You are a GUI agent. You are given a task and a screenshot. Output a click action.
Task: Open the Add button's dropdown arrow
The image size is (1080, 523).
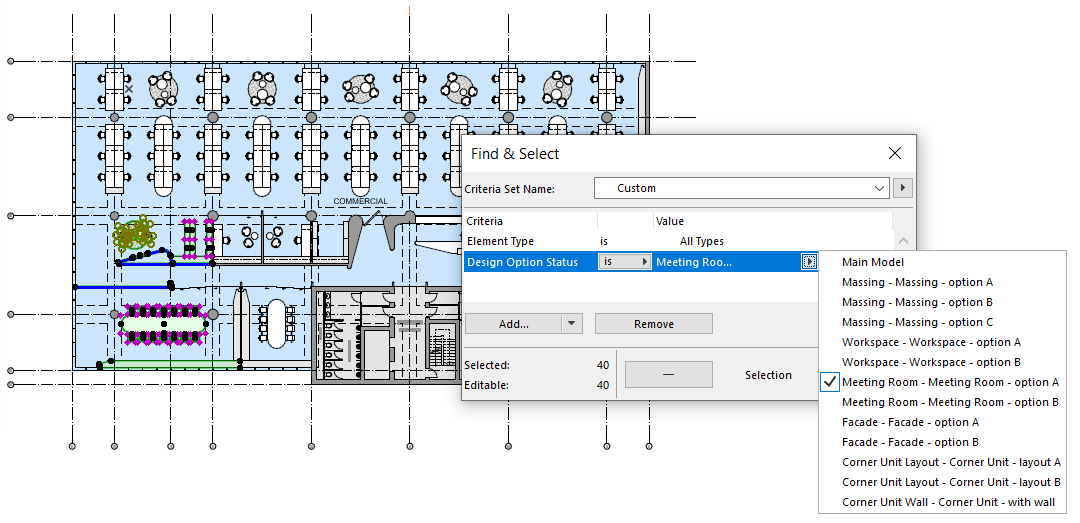[571, 324]
